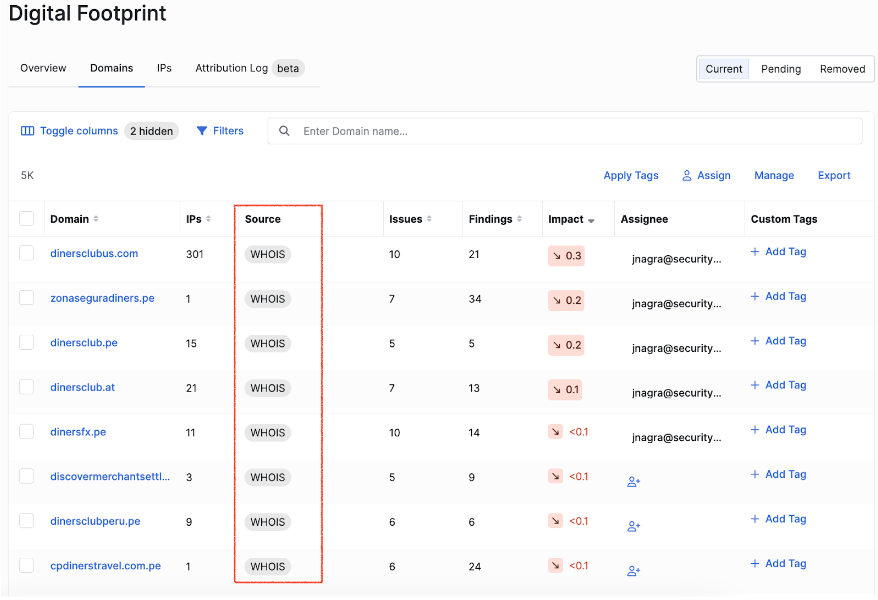Click plus icon to tag cpdinerstravel.com.pe
878x600 pixels.
(755, 564)
